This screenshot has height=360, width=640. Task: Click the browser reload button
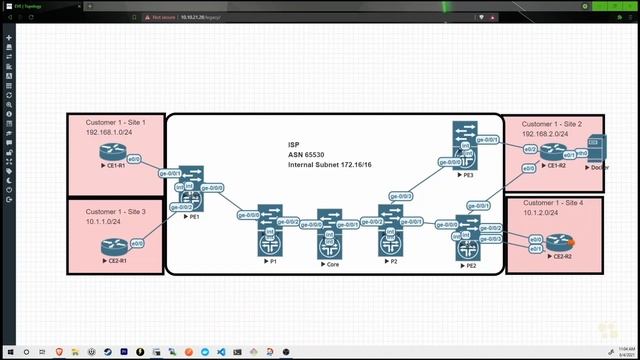31,18
